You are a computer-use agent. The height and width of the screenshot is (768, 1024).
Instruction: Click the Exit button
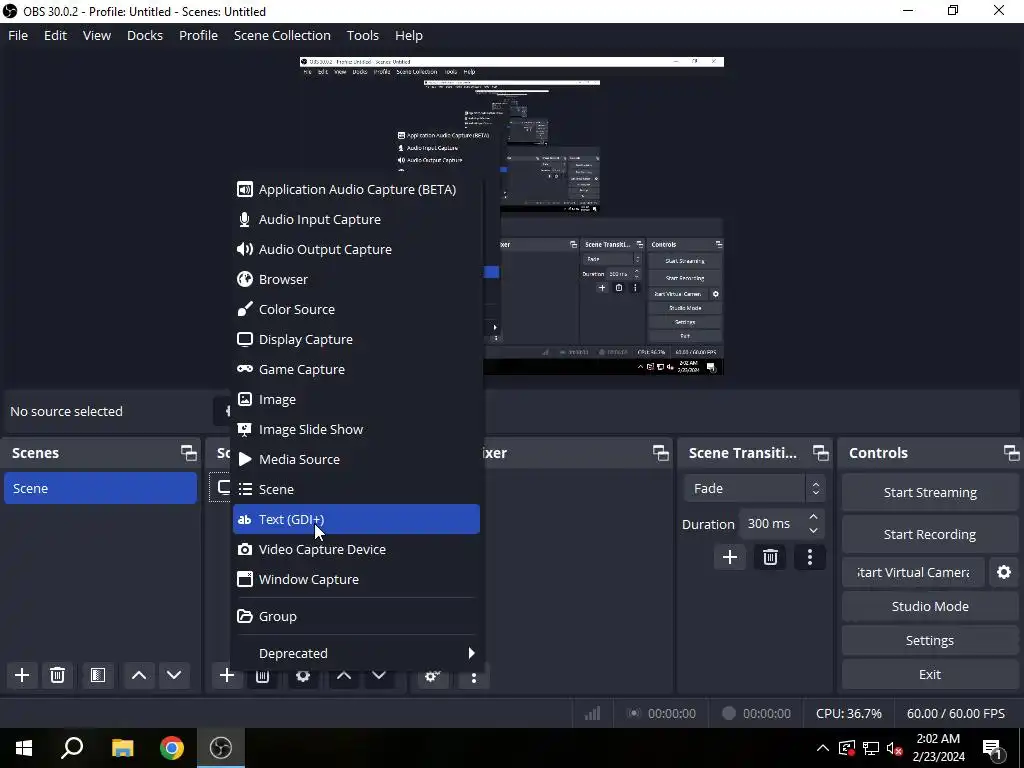point(930,675)
